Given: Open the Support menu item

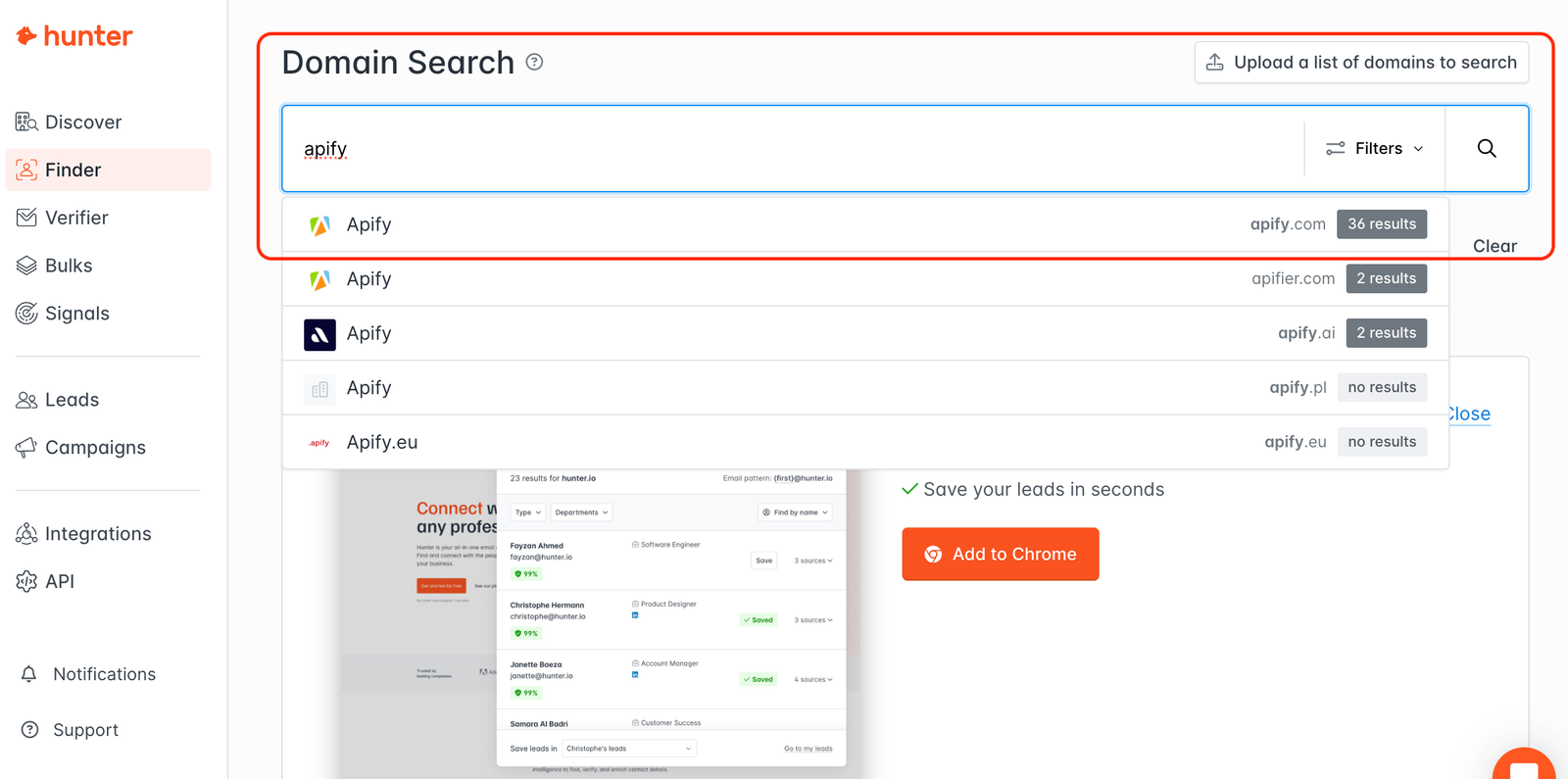Looking at the screenshot, I should pyautogui.click(x=85, y=729).
